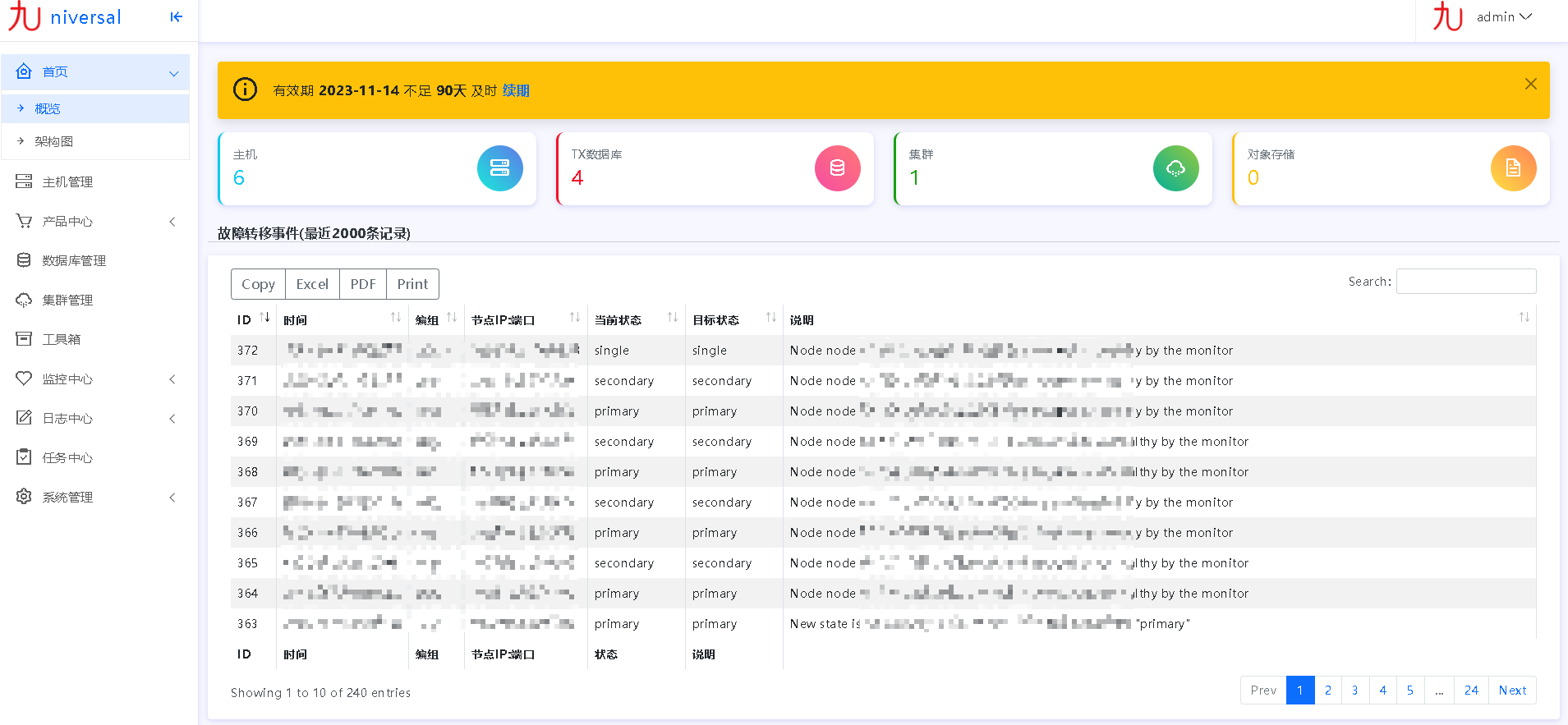
Task: Dismiss the yellow expiry warning banner
Action: tap(1530, 84)
